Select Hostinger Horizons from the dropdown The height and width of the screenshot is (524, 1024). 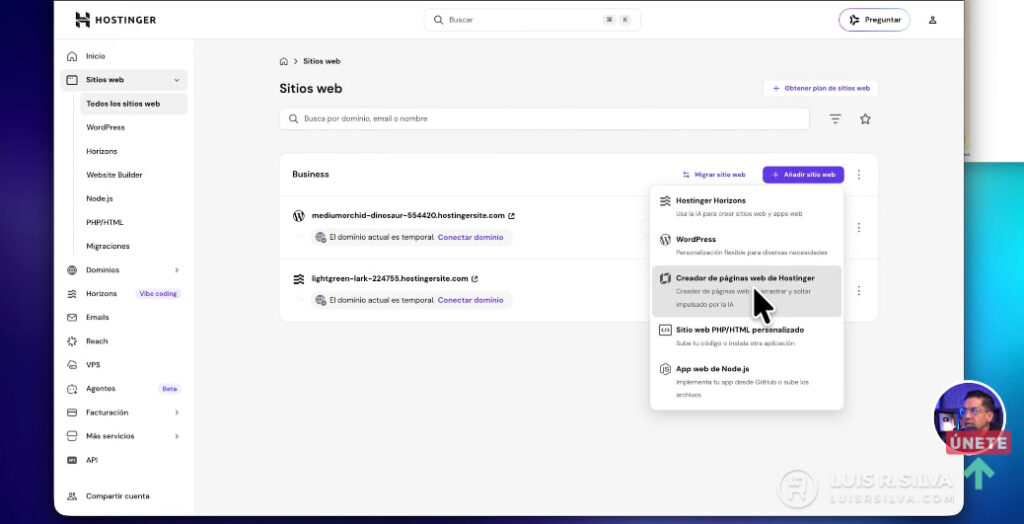click(746, 206)
